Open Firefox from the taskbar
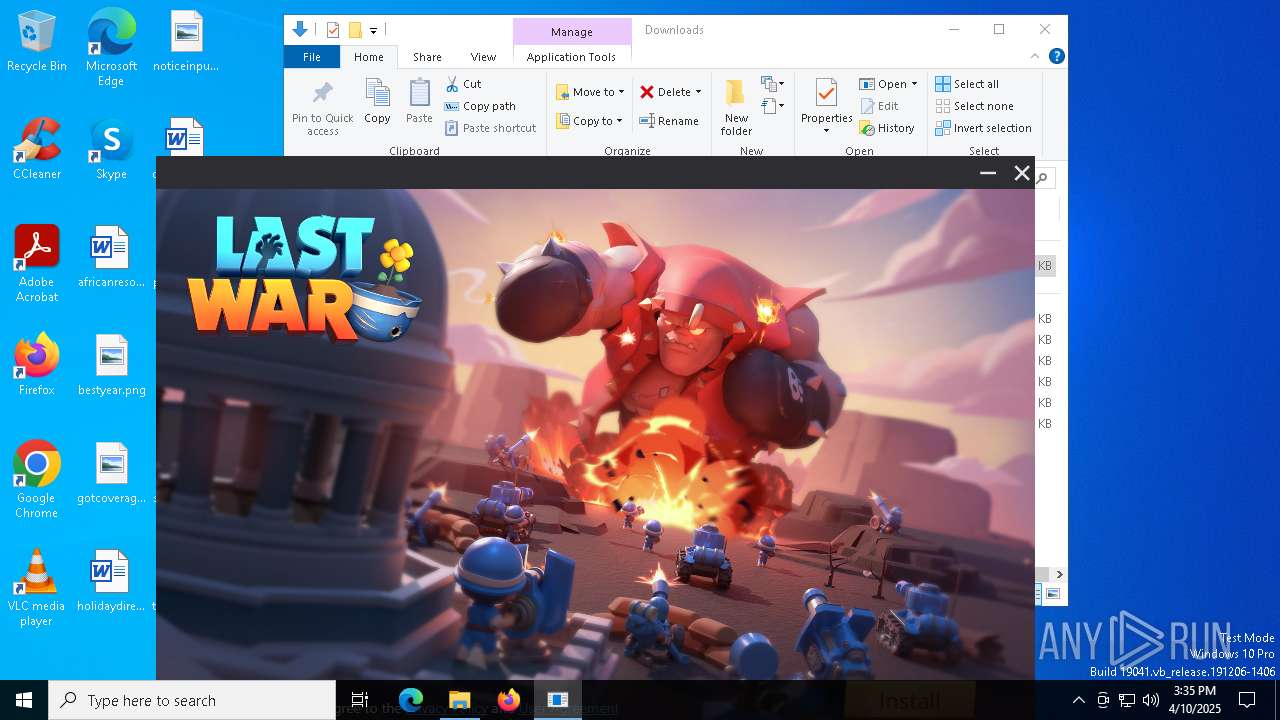This screenshot has width=1280, height=720. 509,700
